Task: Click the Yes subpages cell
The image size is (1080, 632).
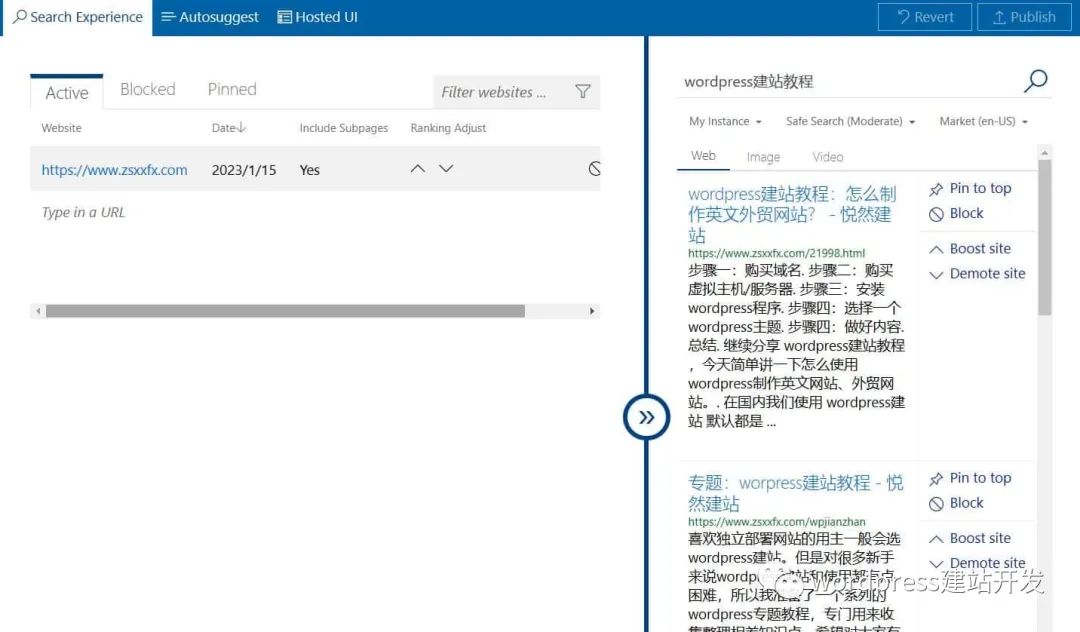Action: click(x=309, y=170)
